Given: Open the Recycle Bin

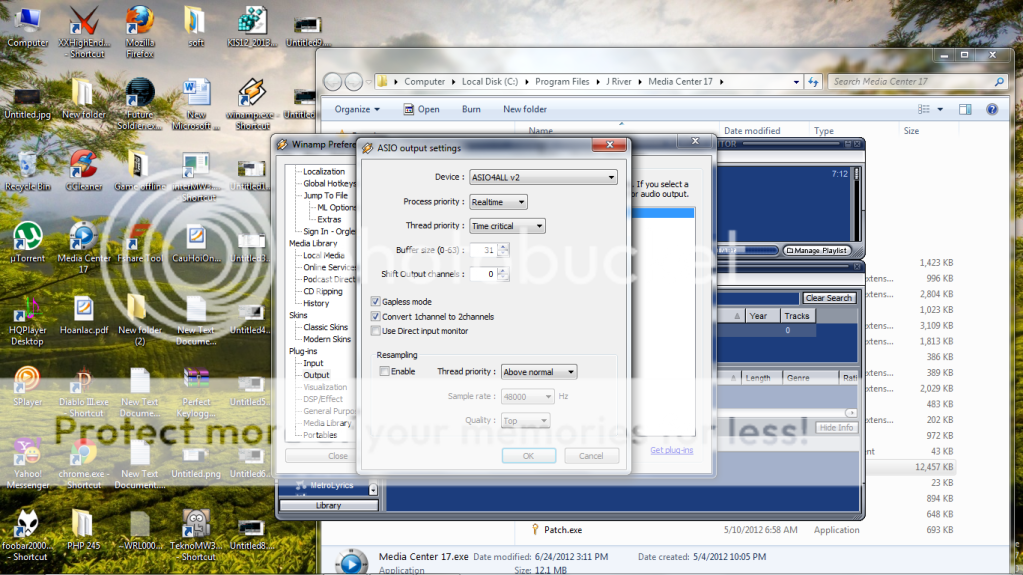Looking at the screenshot, I should point(27,170).
